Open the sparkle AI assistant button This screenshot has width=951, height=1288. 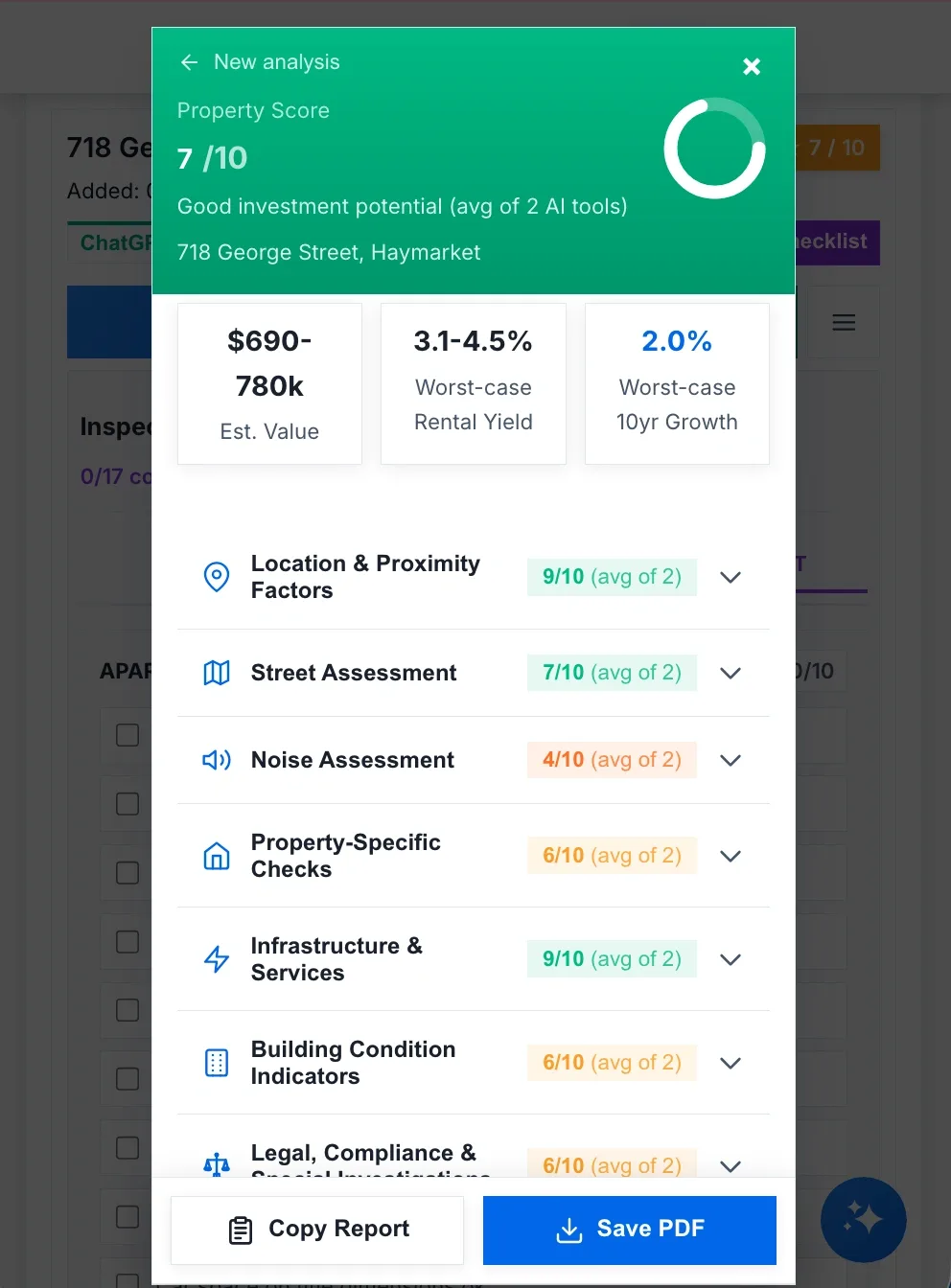coord(863,1219)
